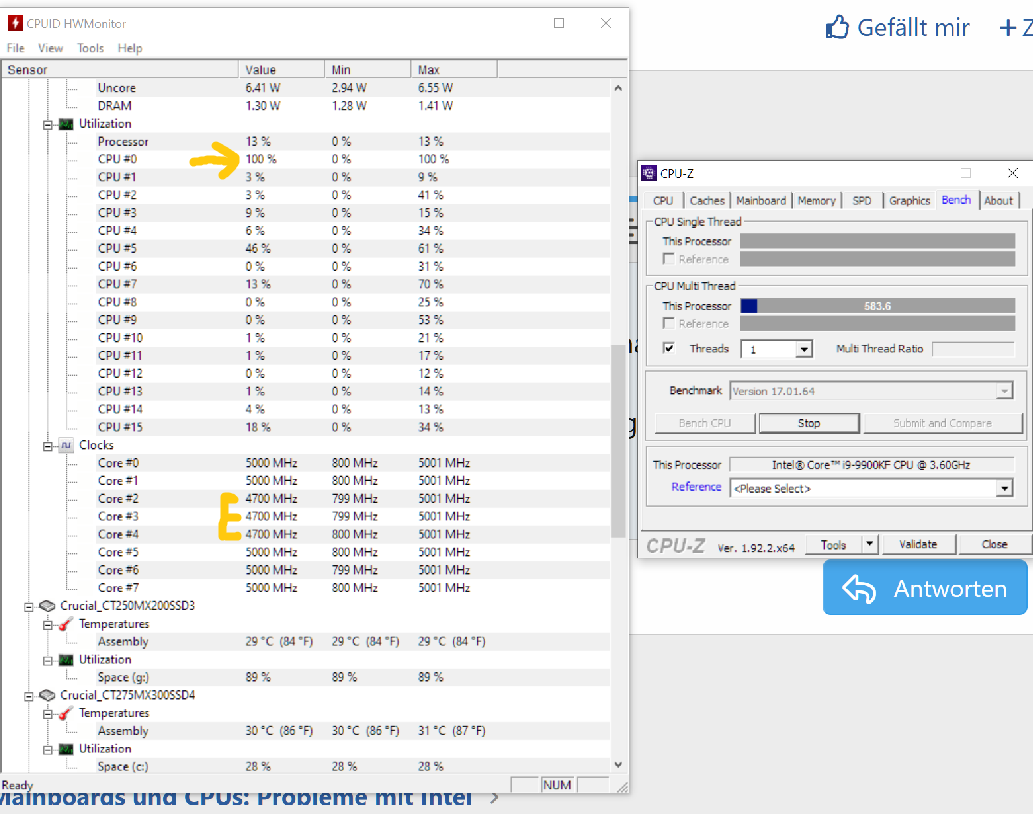Collapse the Crucial_CT275MX300SSD4 node
Screen dimensions: 1033x814
[28, 695]
